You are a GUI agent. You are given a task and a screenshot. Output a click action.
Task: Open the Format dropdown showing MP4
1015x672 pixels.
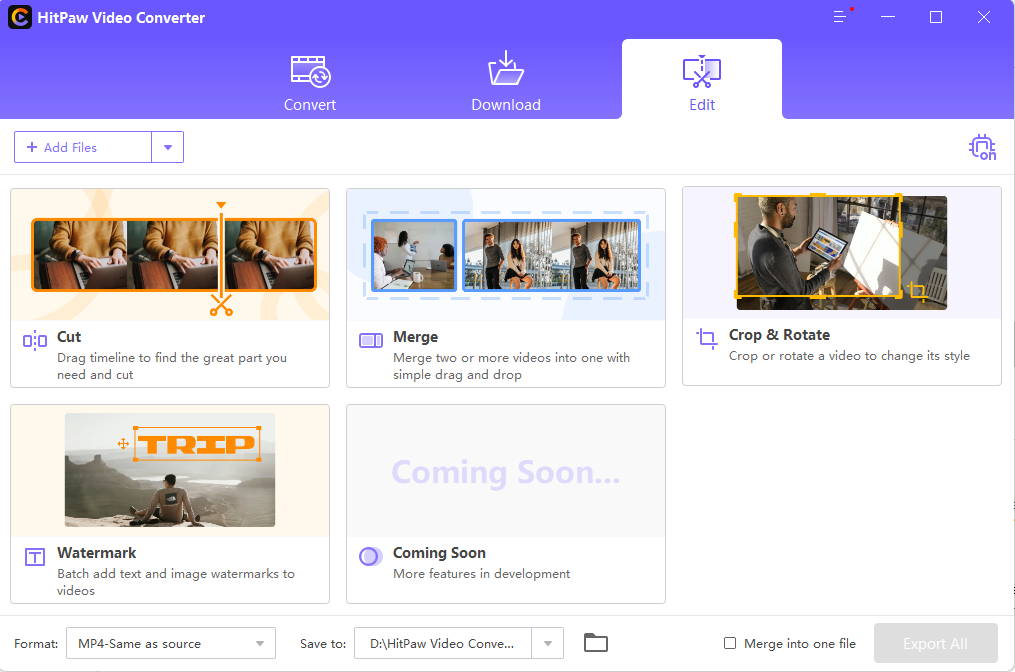170,643
